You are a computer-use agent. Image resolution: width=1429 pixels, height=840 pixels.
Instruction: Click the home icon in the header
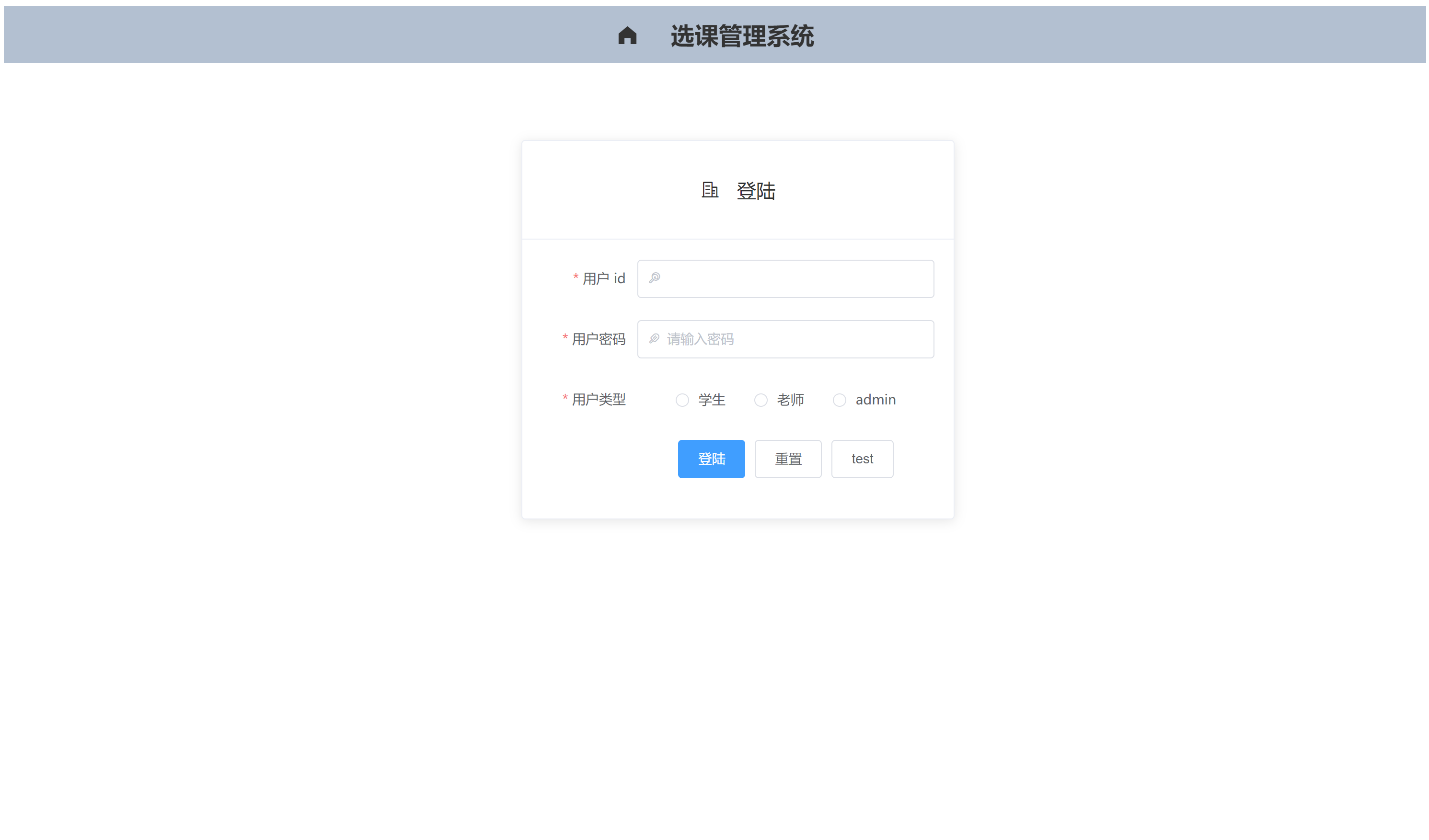pos(627,35)
